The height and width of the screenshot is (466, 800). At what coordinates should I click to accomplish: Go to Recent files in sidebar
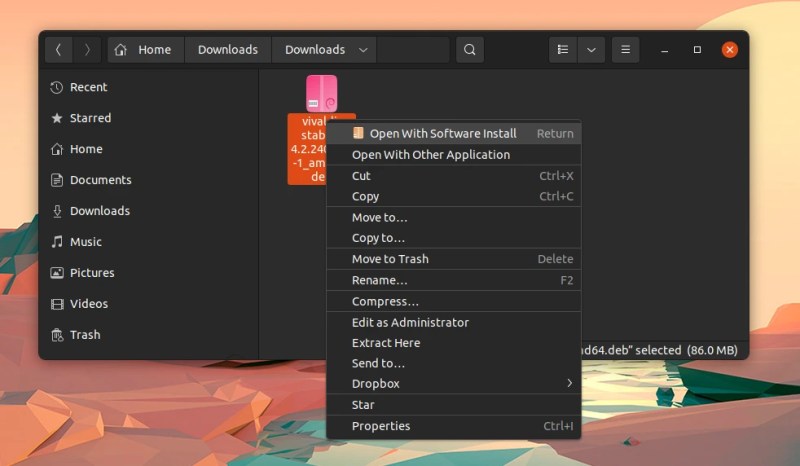click(x=88, y=87)
